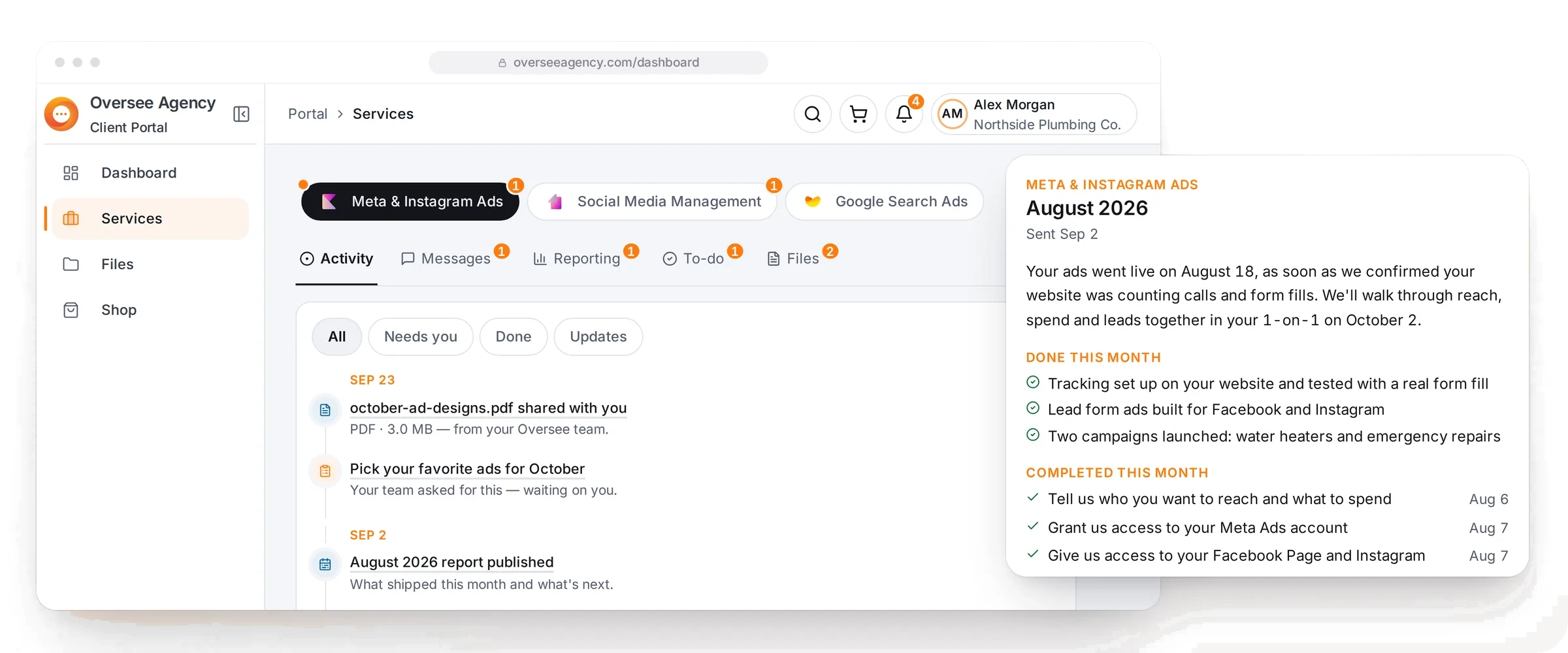Viewport: 1568px width, 653px height.
Task: Select the Meta & Instagram Ads service
Action: (x=410, y=202)
